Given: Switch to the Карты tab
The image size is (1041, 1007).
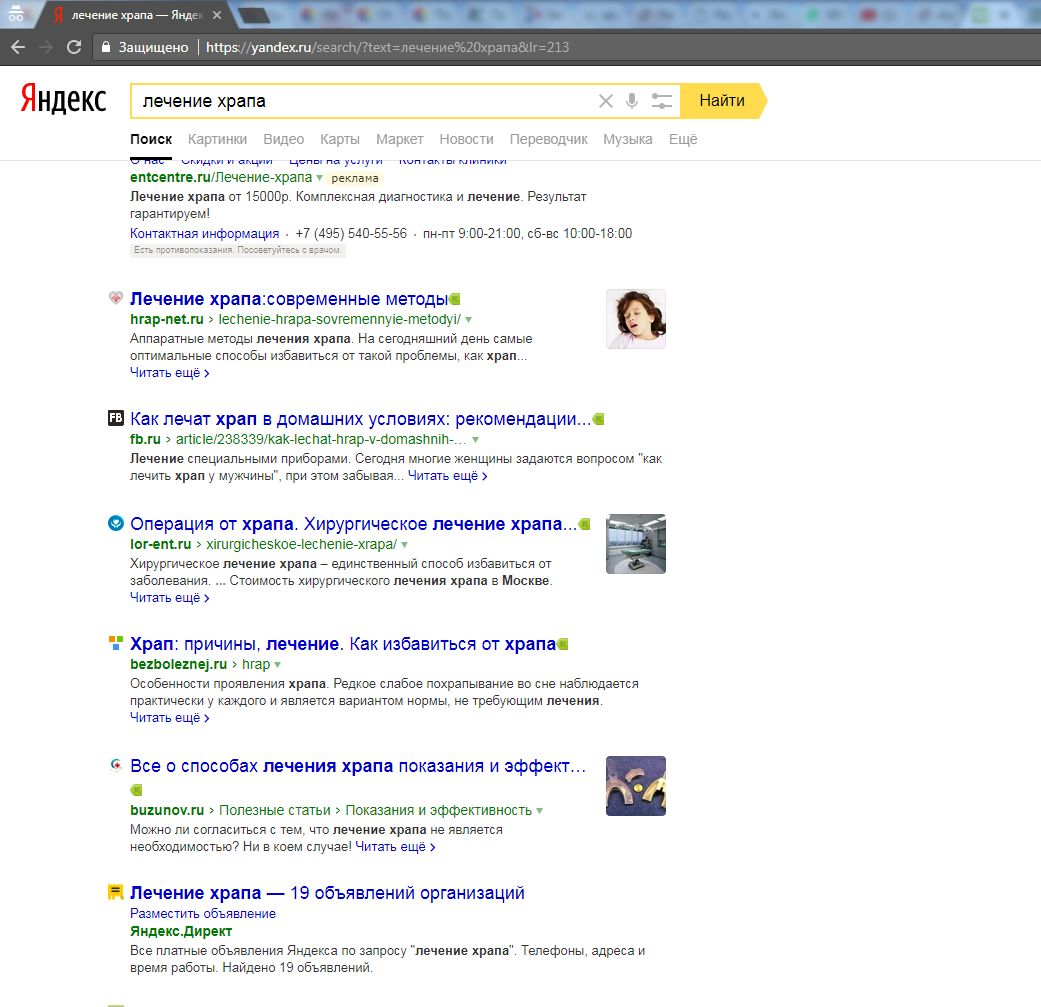Looking at the screenshot, I should 340,139.
